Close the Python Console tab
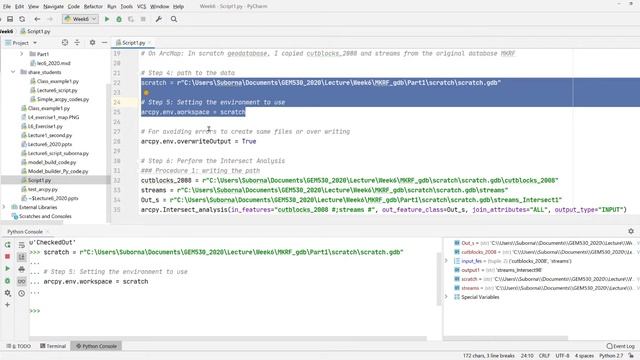Image resolution: width=640 pixels, height=360 pixels. tap(47, 232)
